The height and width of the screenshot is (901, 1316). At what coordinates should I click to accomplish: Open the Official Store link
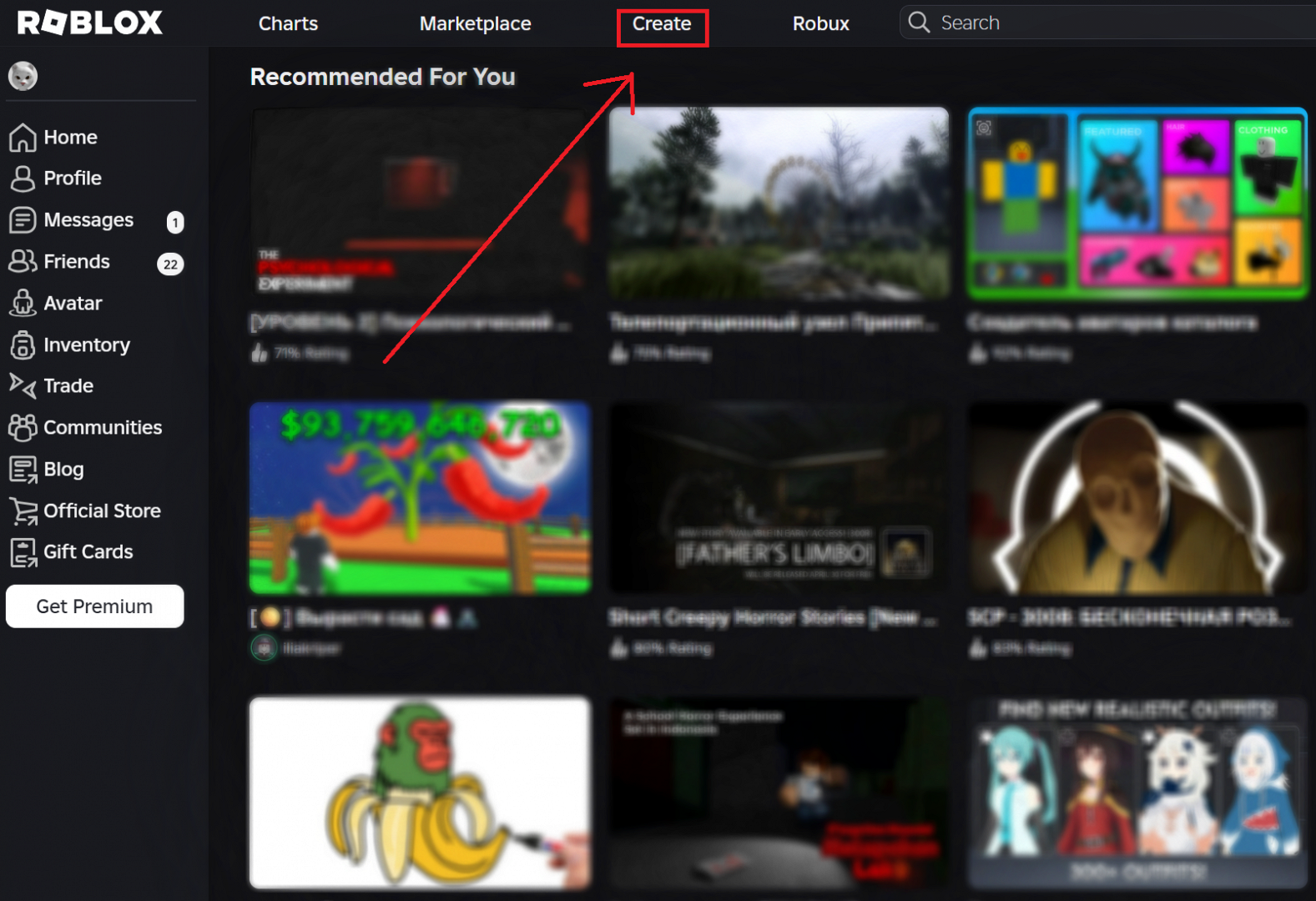102,511
